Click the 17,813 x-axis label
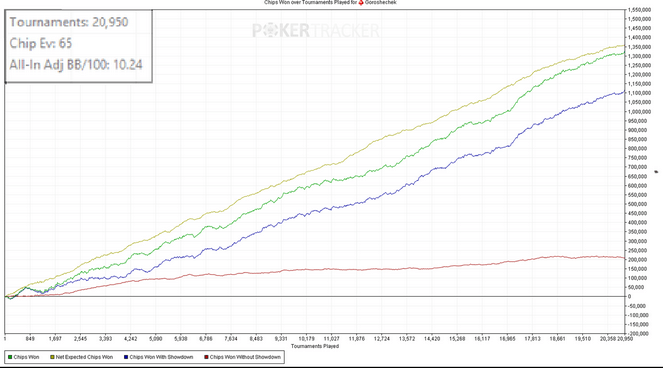663x368 pixels. tap(532, 339)
